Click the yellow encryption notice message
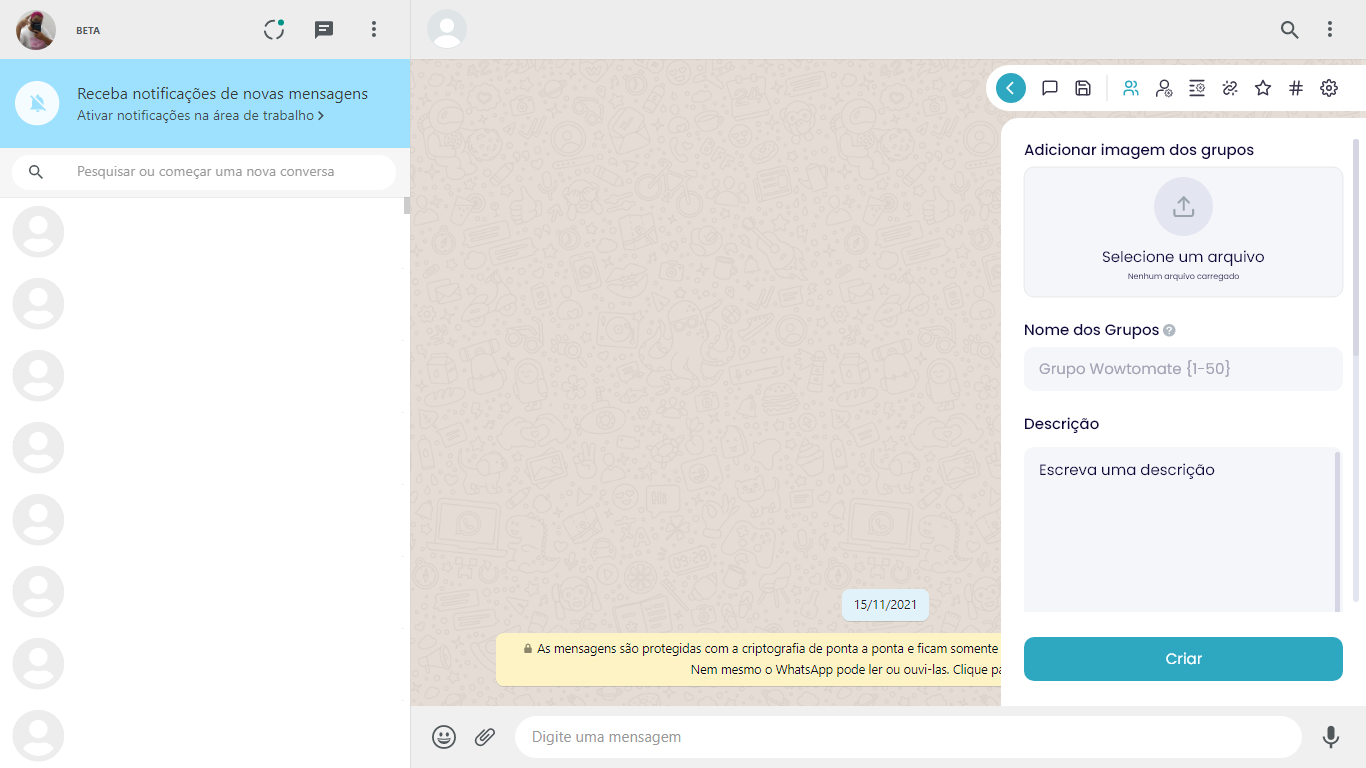 [749, 659]
